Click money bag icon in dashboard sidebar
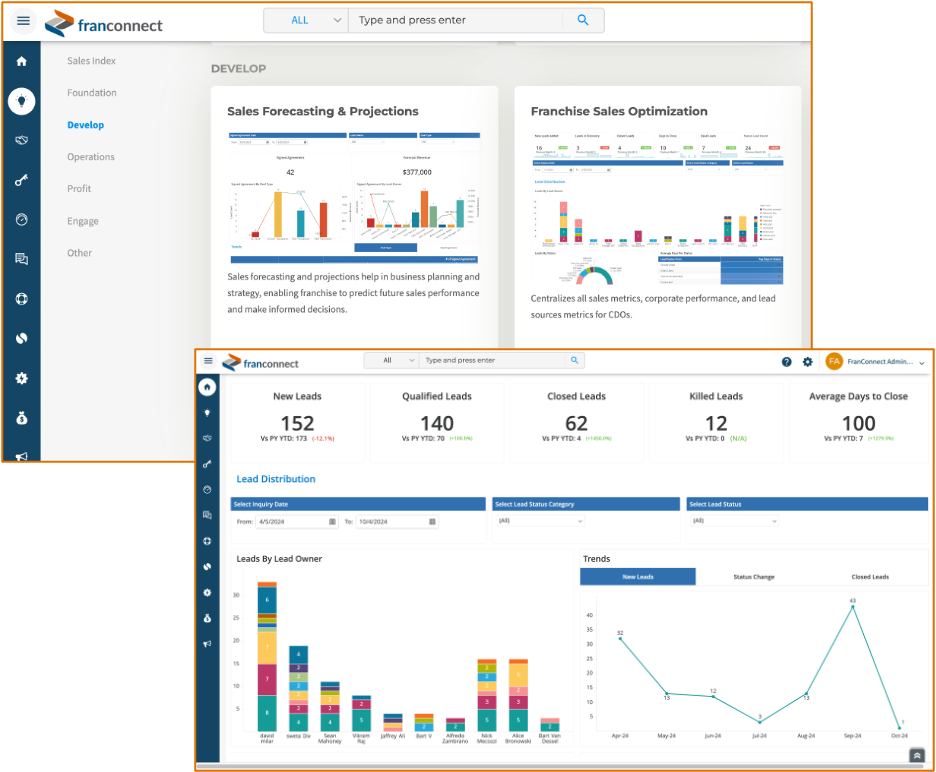This screenshot has width=936, height=772. [x=207, y=618]
